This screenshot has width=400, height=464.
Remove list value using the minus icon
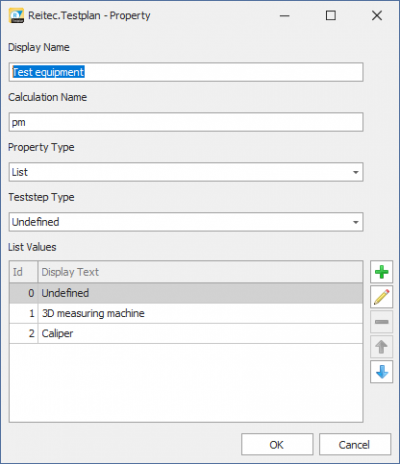tap(381, 322)
